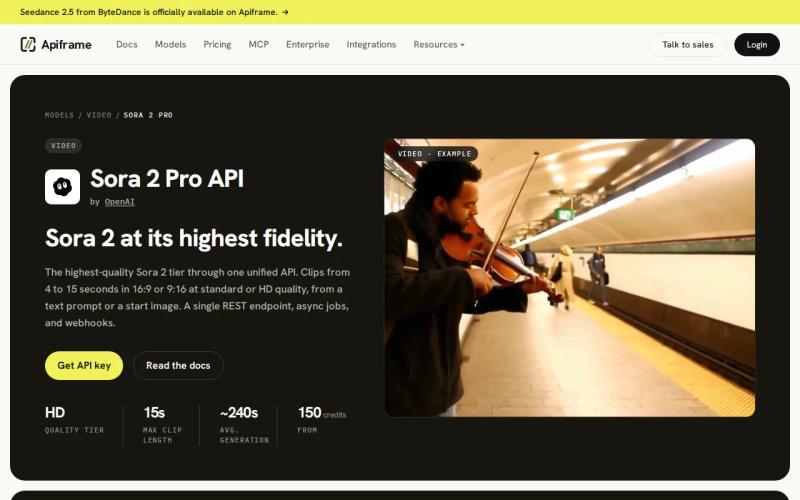Click the HD quality tier stat

click(74, 420)
